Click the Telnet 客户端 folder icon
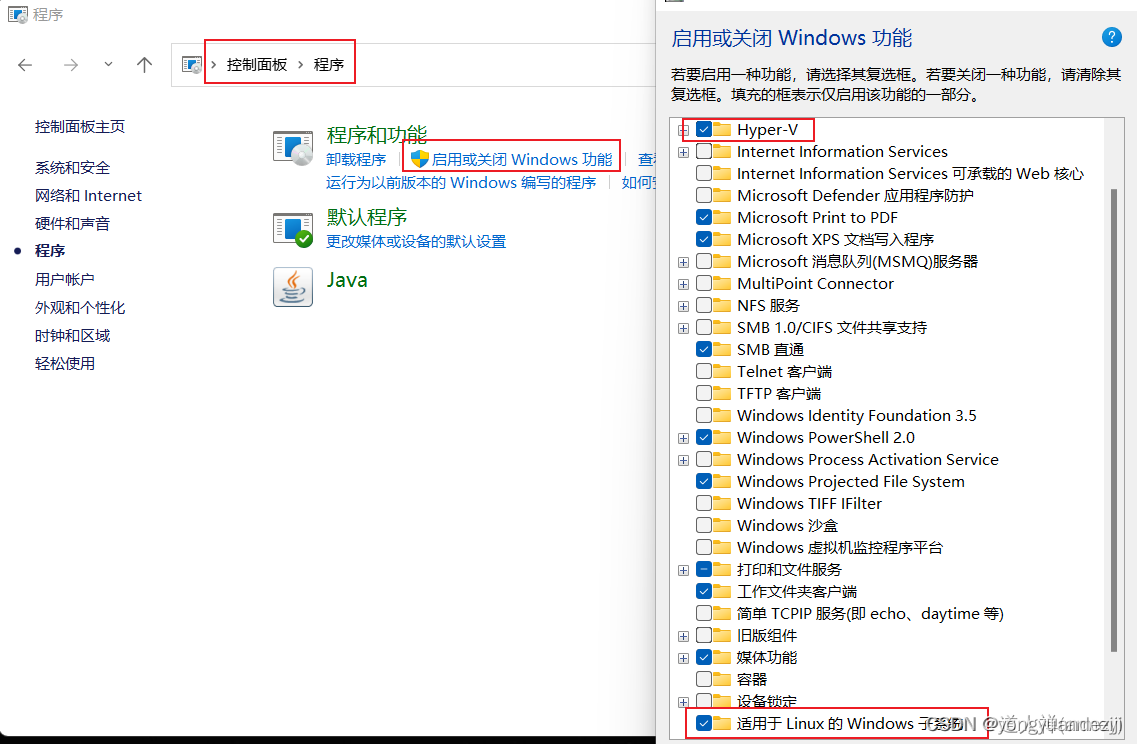Image resolution: width=1137 pixels, height=744 pixels. (x=722, y=371)
